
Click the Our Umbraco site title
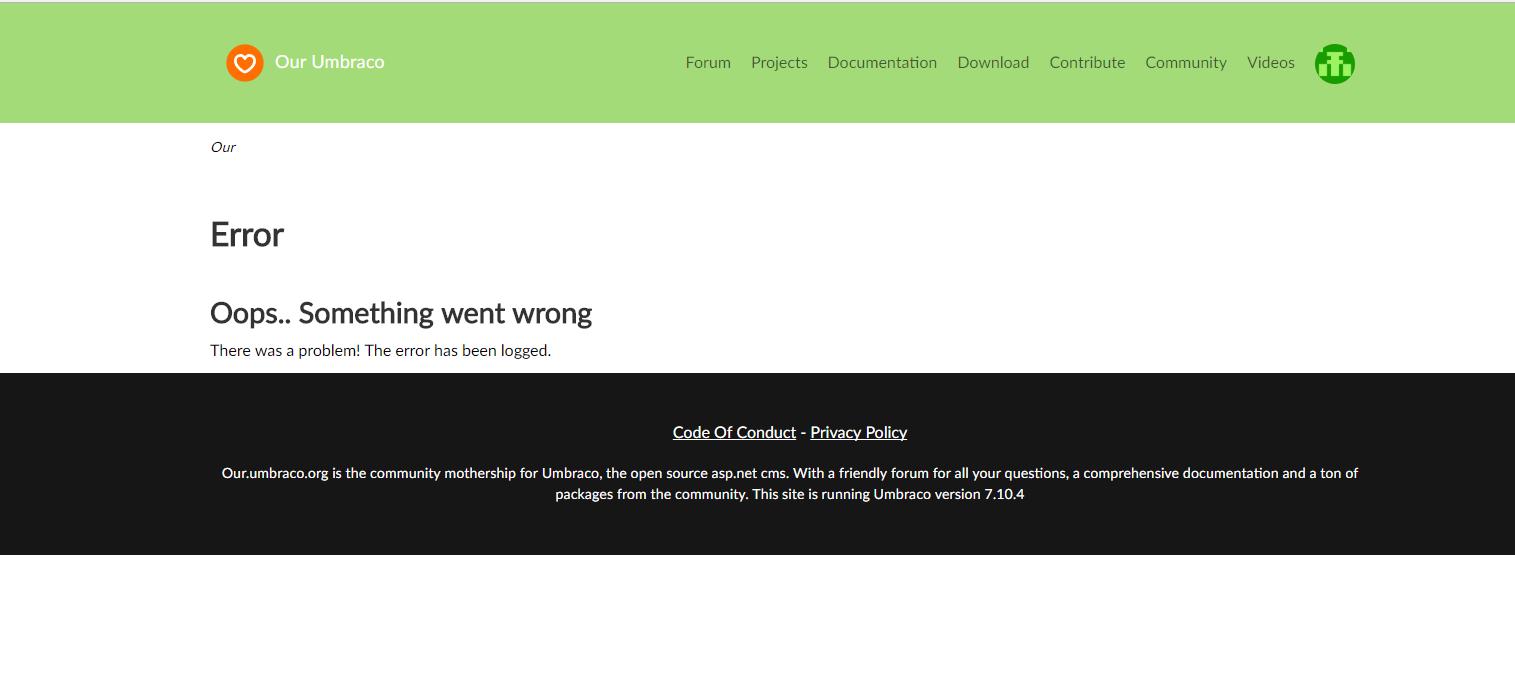pyautogui.click(x=329, y=62)
